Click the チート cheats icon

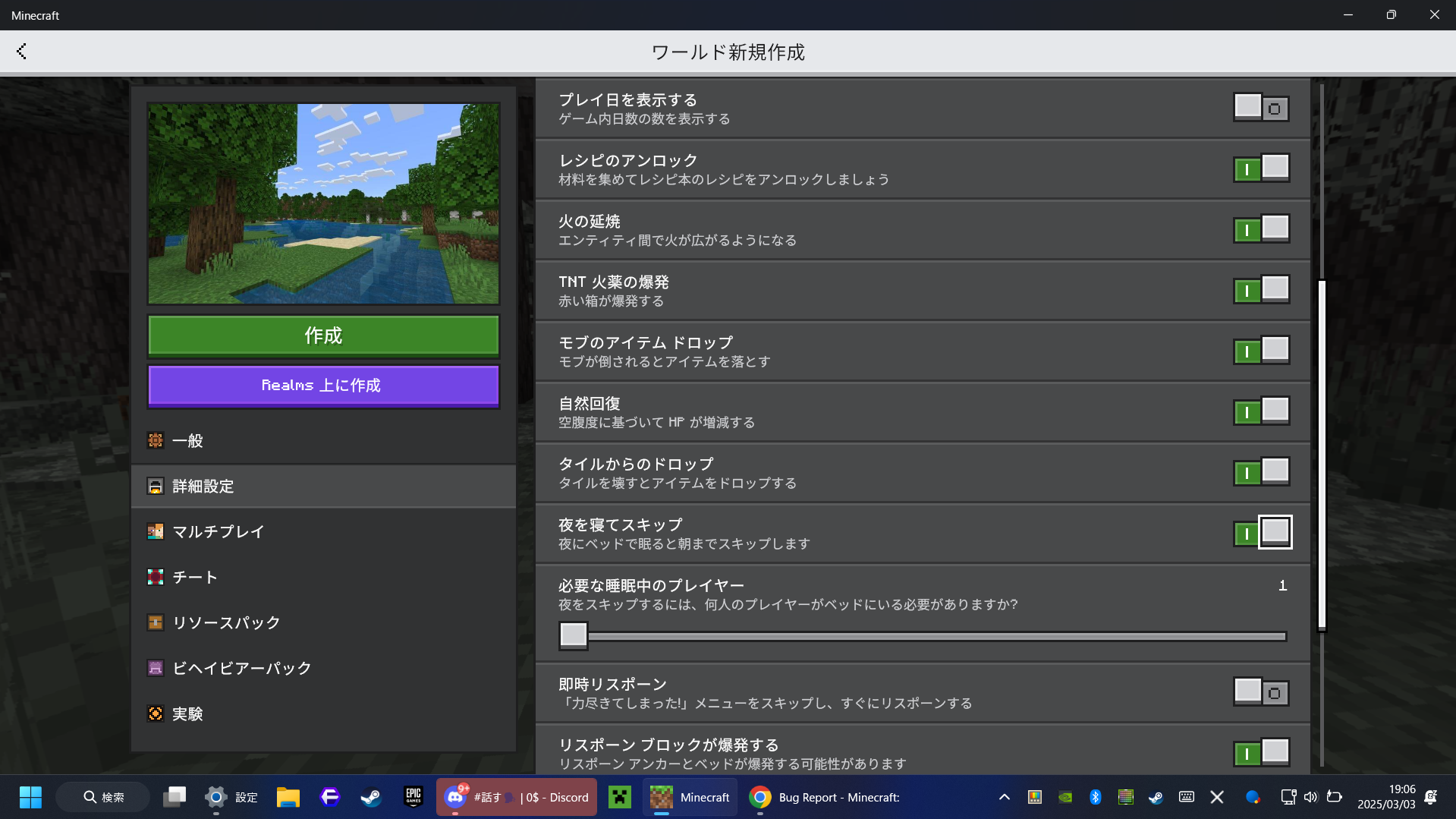point(156,578)
